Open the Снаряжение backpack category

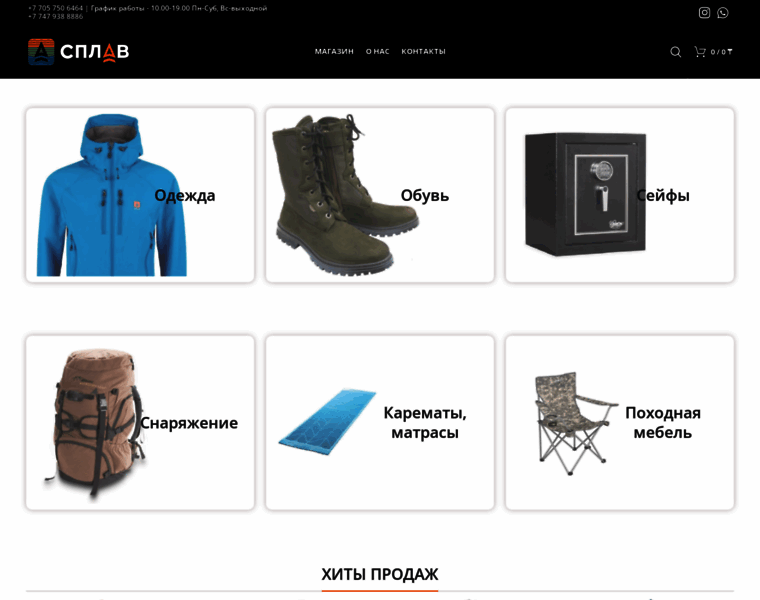click(x=140, y=422)
